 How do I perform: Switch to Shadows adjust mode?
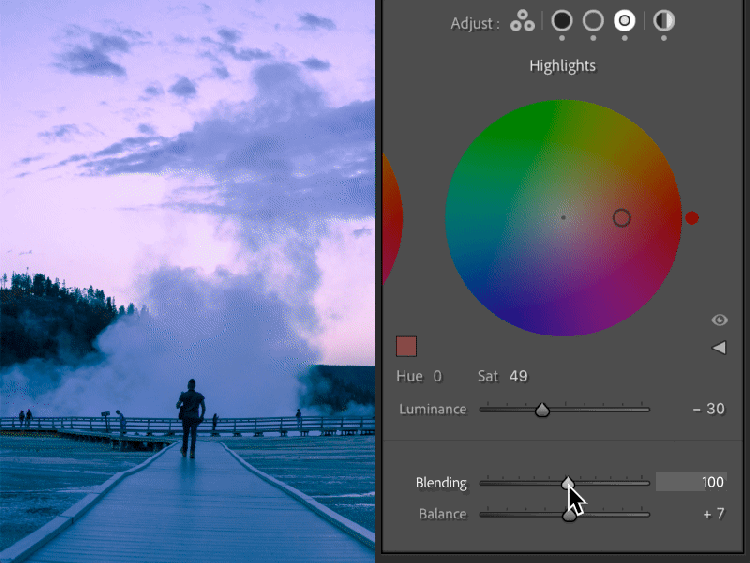coord(562,21)
